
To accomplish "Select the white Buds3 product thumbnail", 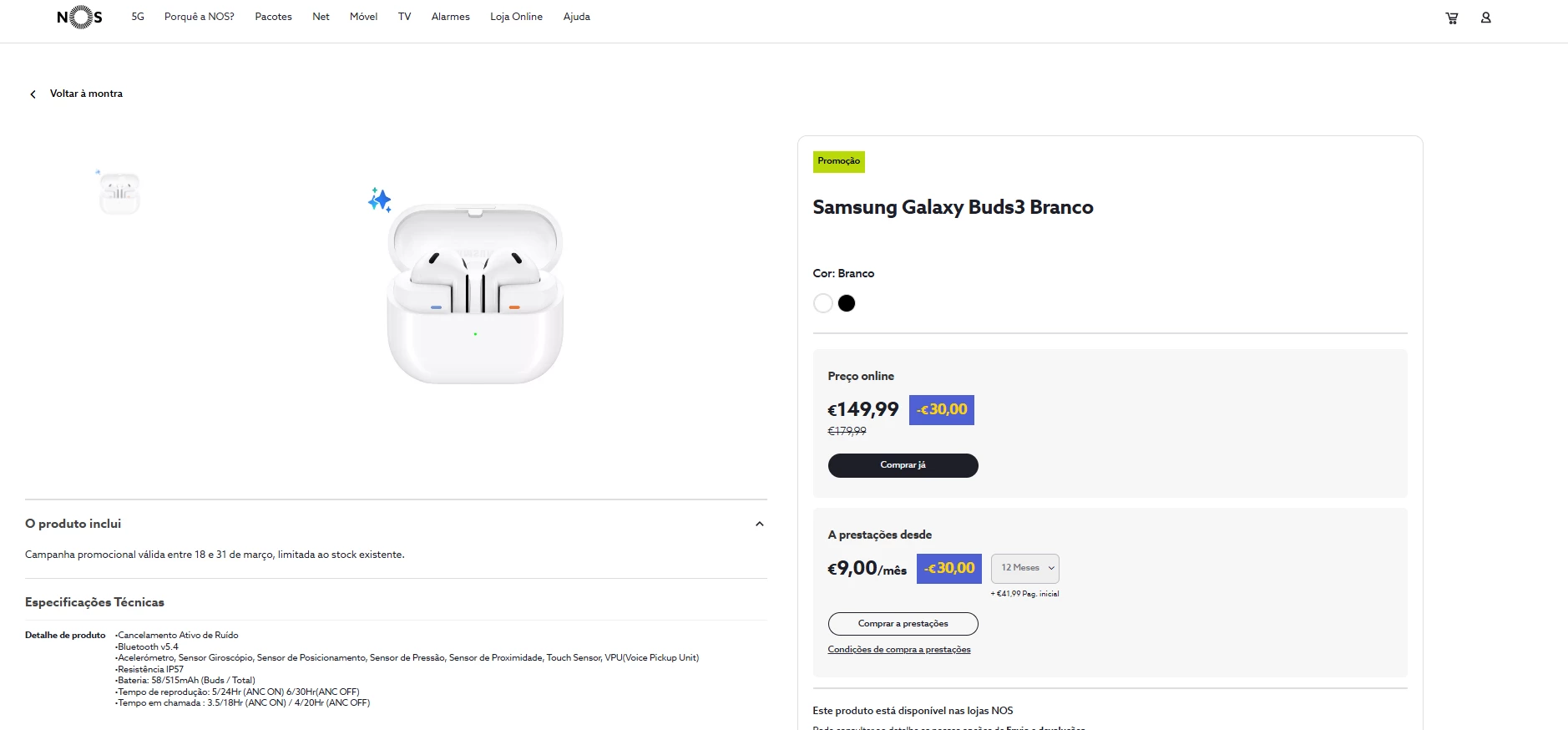I will coord(119,193).
